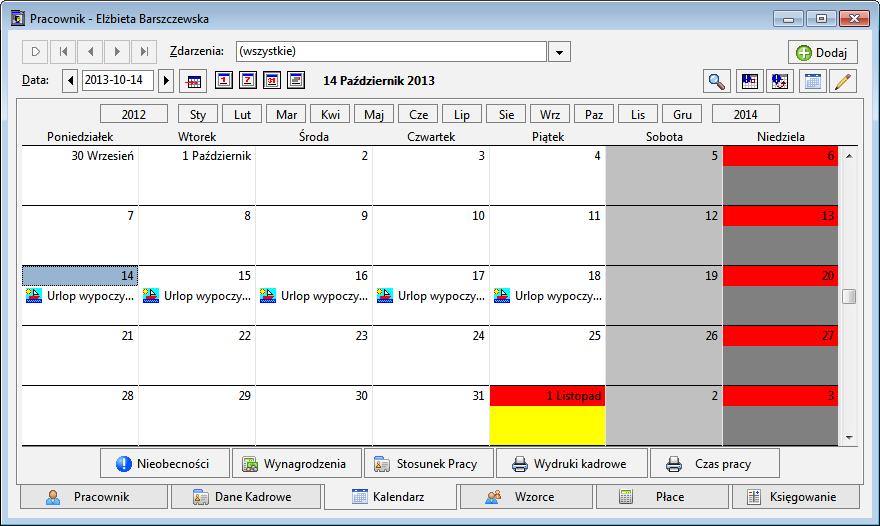
Task: Switch to day view icon '1'
Action: tap(223, 80)
